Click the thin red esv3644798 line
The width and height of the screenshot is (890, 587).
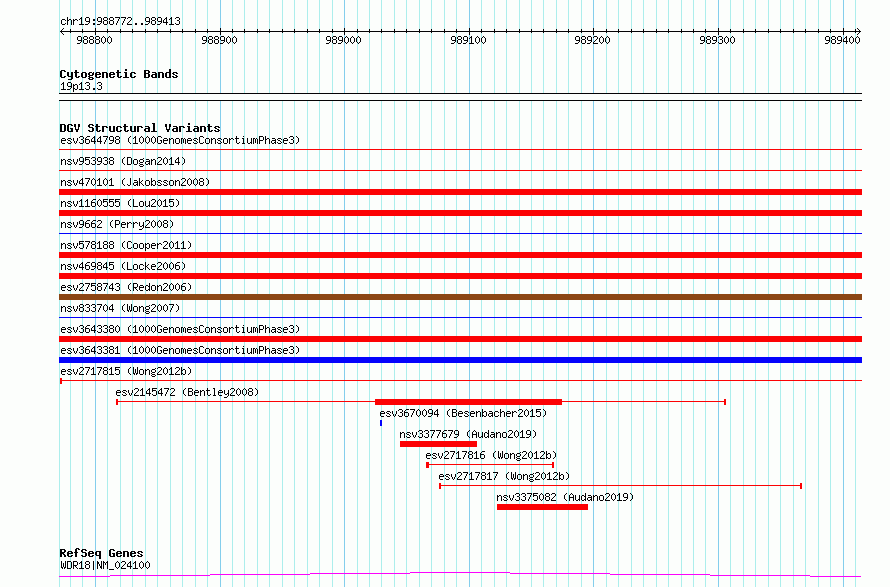point(460,149)
